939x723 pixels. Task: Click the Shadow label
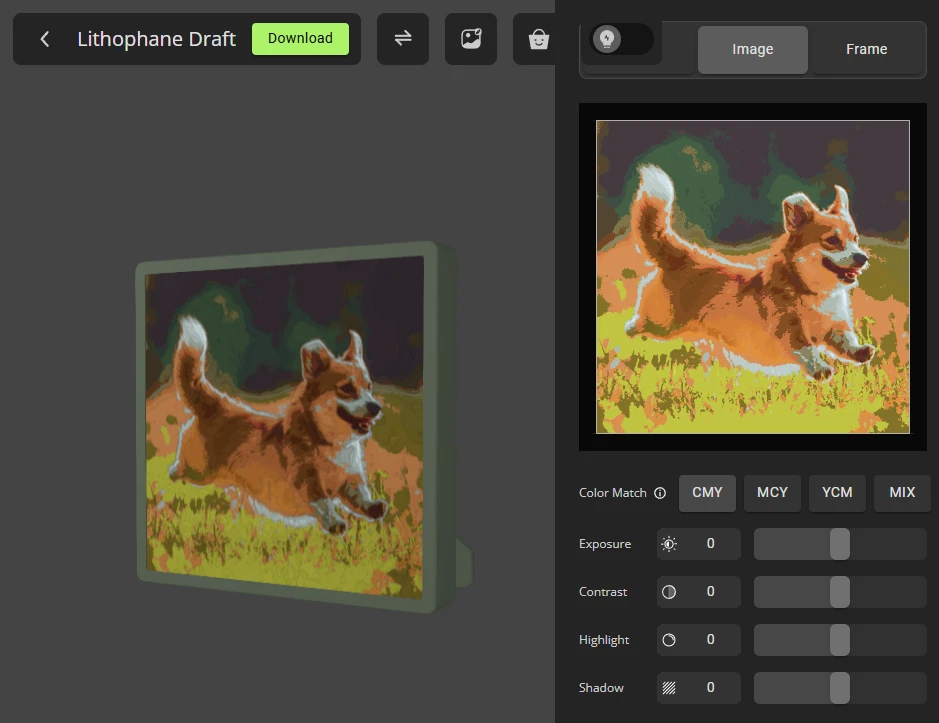601,688
